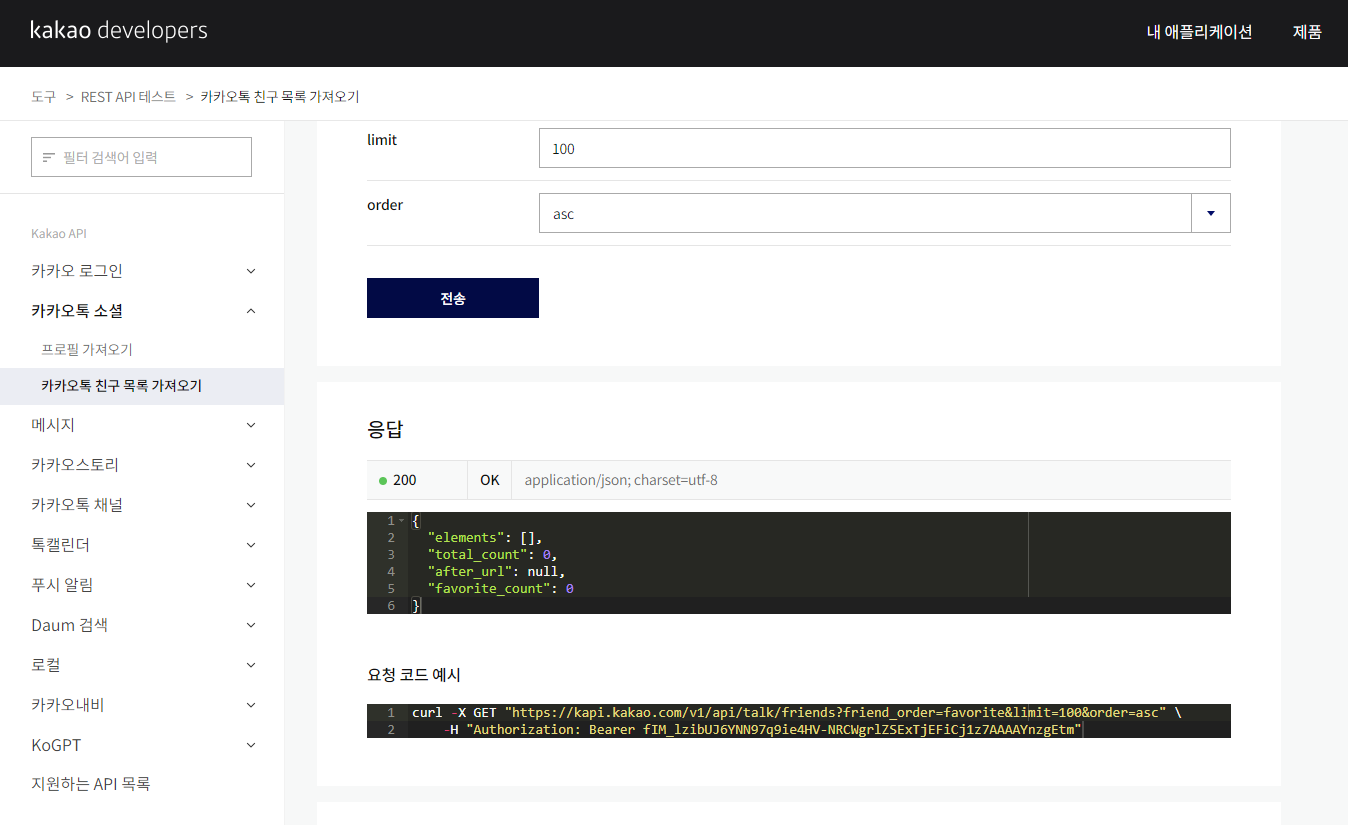Viewport: 1348px width, 825px height.
Task: Click "favorite_count" key in response JSON
Action: point(490,588)
